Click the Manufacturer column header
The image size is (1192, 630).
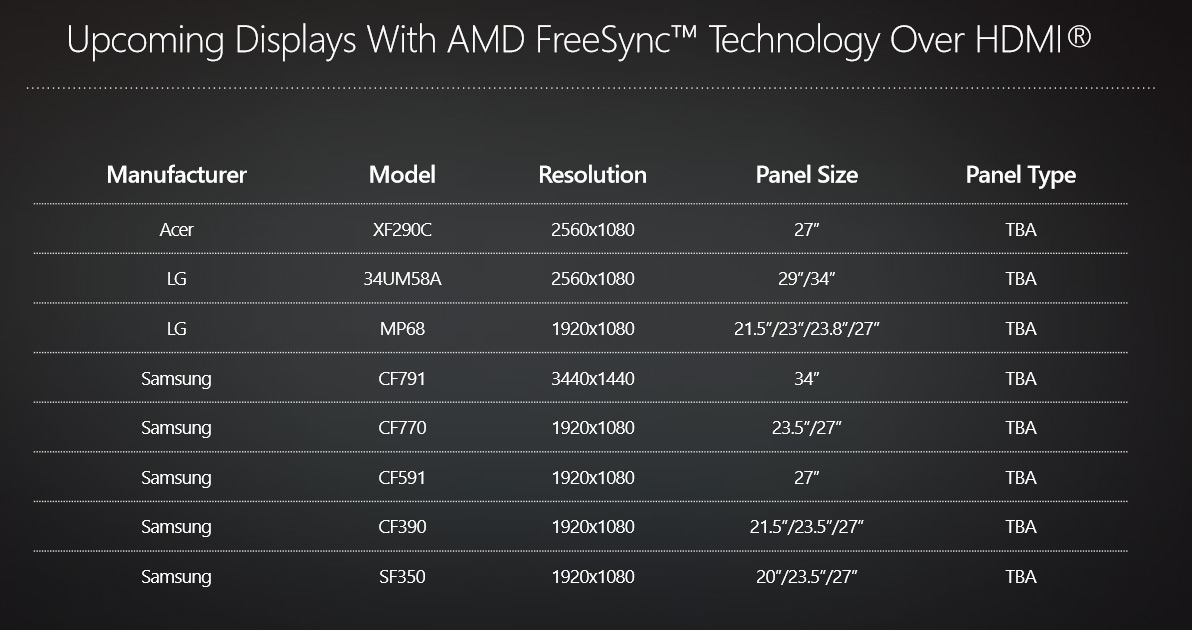[176, 175]
